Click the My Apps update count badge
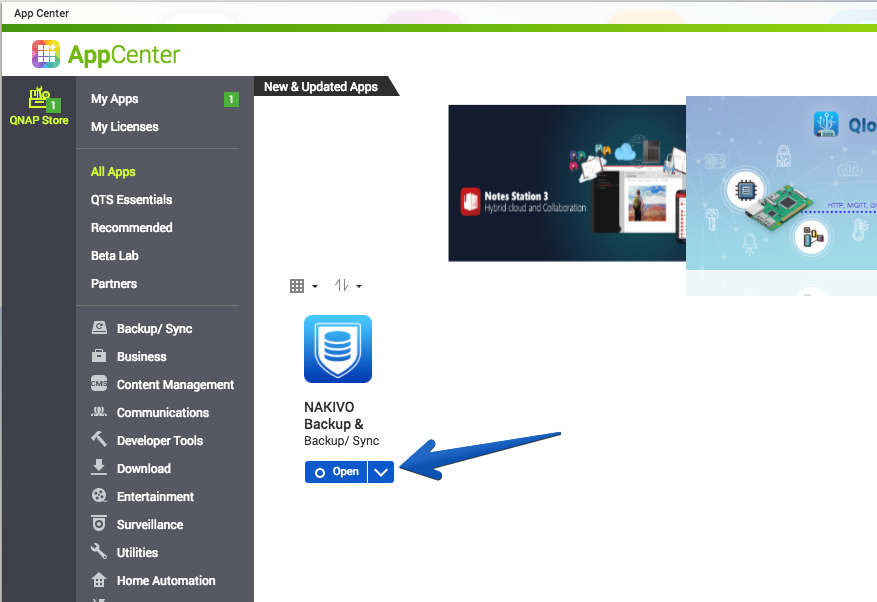877x602 pixels. tap(231, 100)
